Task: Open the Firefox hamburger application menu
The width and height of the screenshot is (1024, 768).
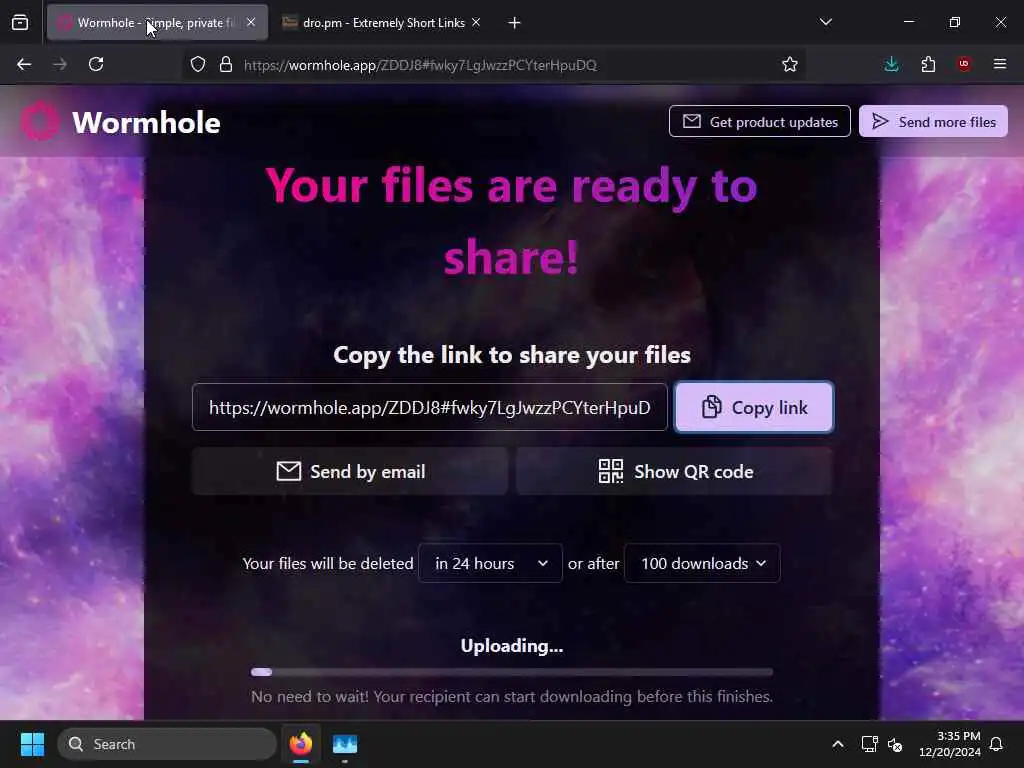Action: (1000, 64)
